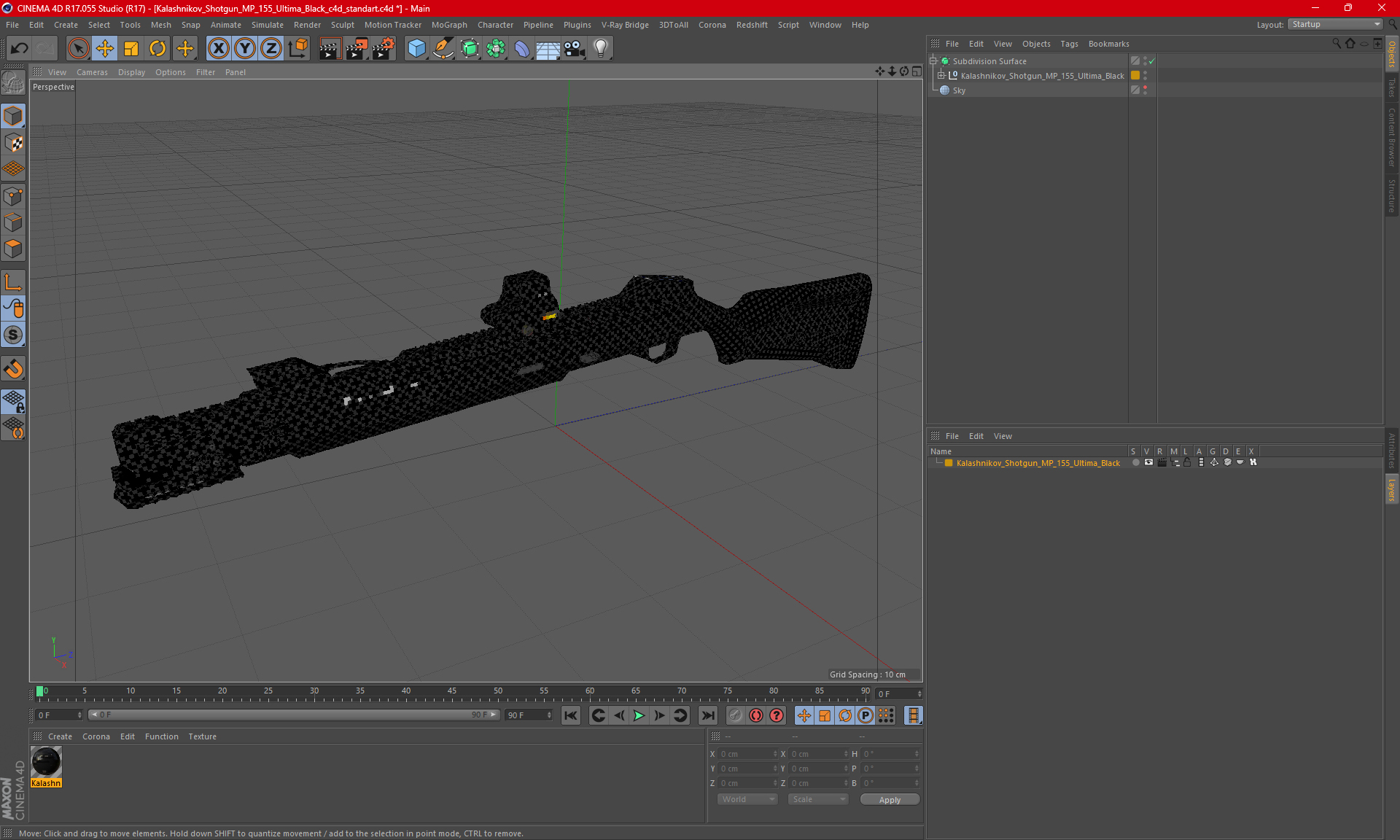Switch to Model mode in left palette
1400x840 pixels.
(x=13, y=116)
